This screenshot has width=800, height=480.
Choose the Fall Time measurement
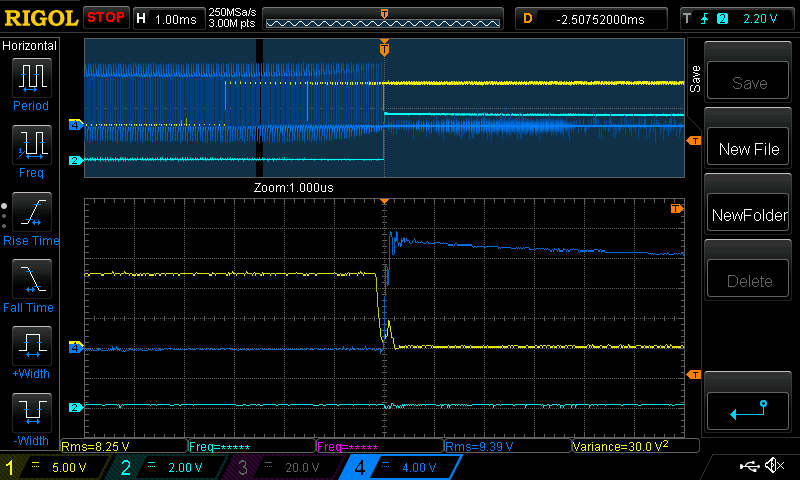point(31,280)
